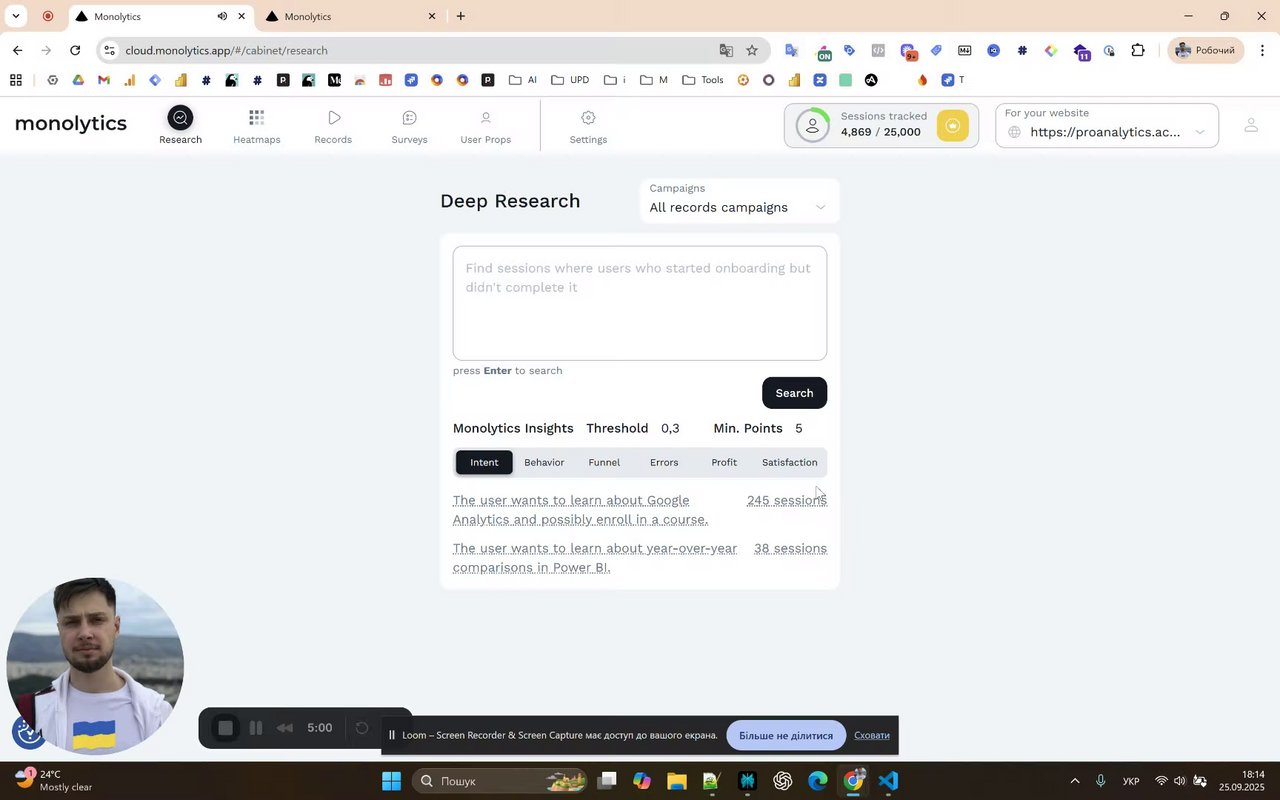This screenshot has width=1280, height=800.
Task: Edit the Min. Points value 5
Action: pos(799,428)
